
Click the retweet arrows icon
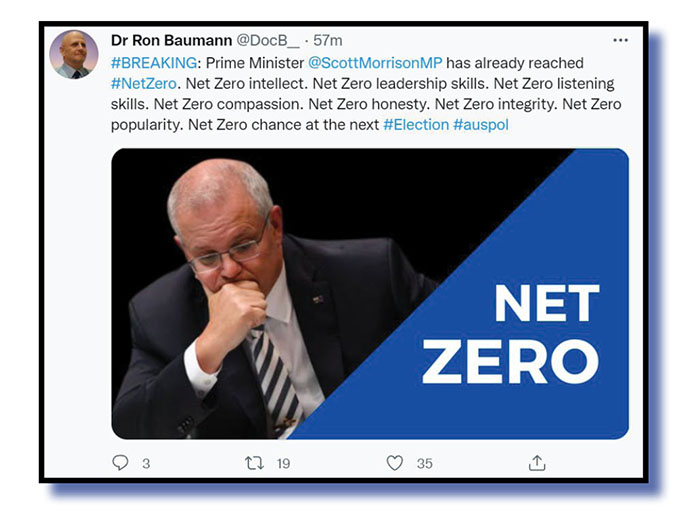tap(255, 462)
